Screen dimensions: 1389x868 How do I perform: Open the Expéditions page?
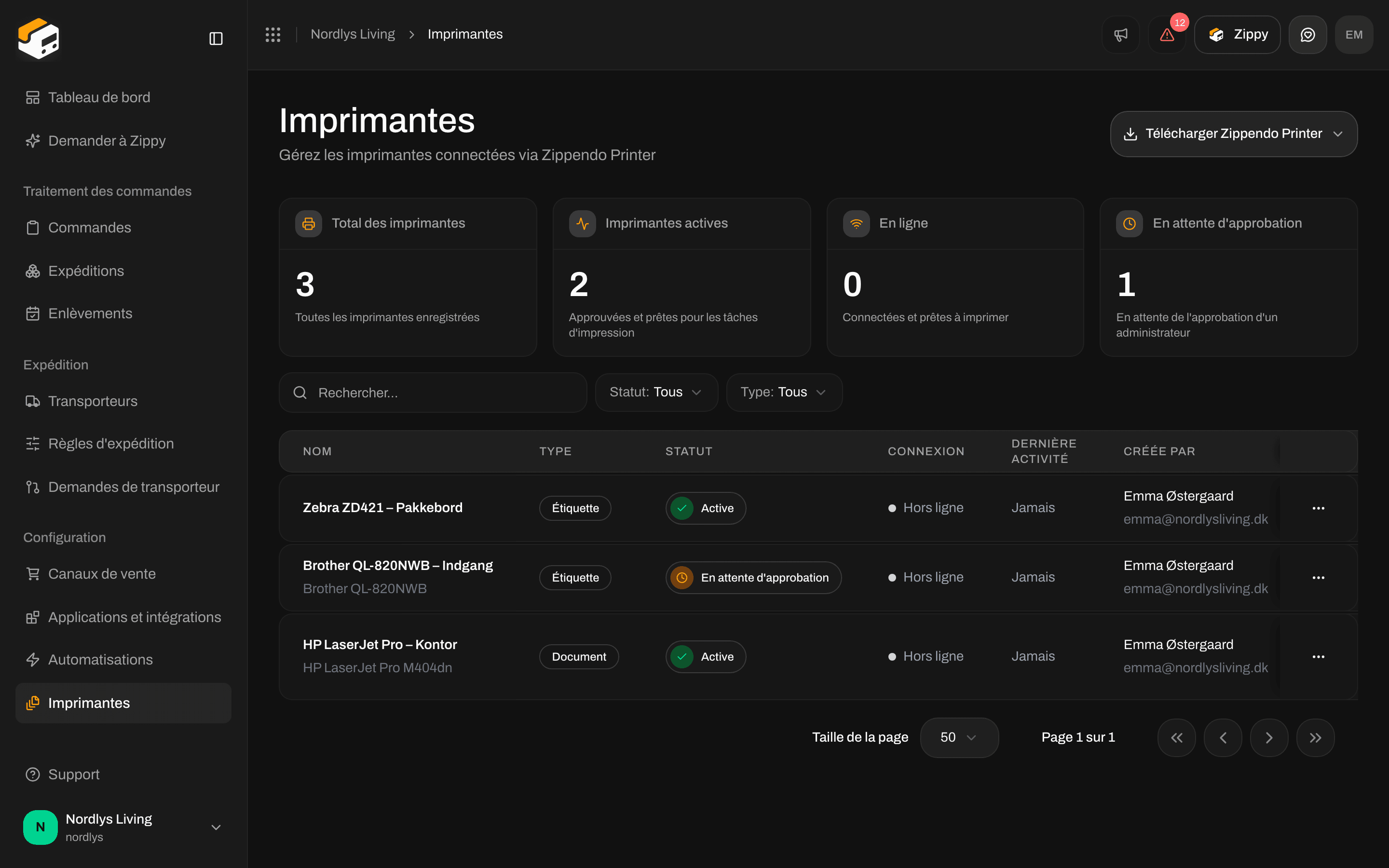[x=123, y=271]
